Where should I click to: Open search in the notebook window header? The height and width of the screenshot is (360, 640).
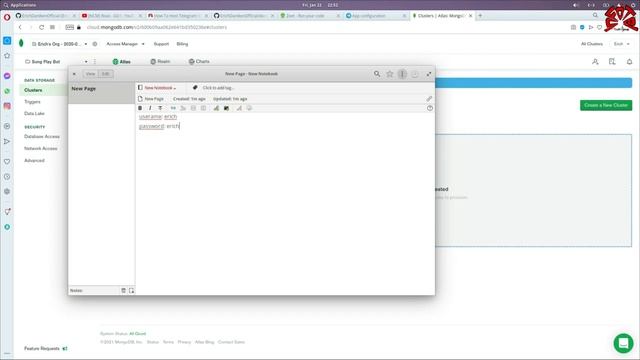tap(377, 74)
